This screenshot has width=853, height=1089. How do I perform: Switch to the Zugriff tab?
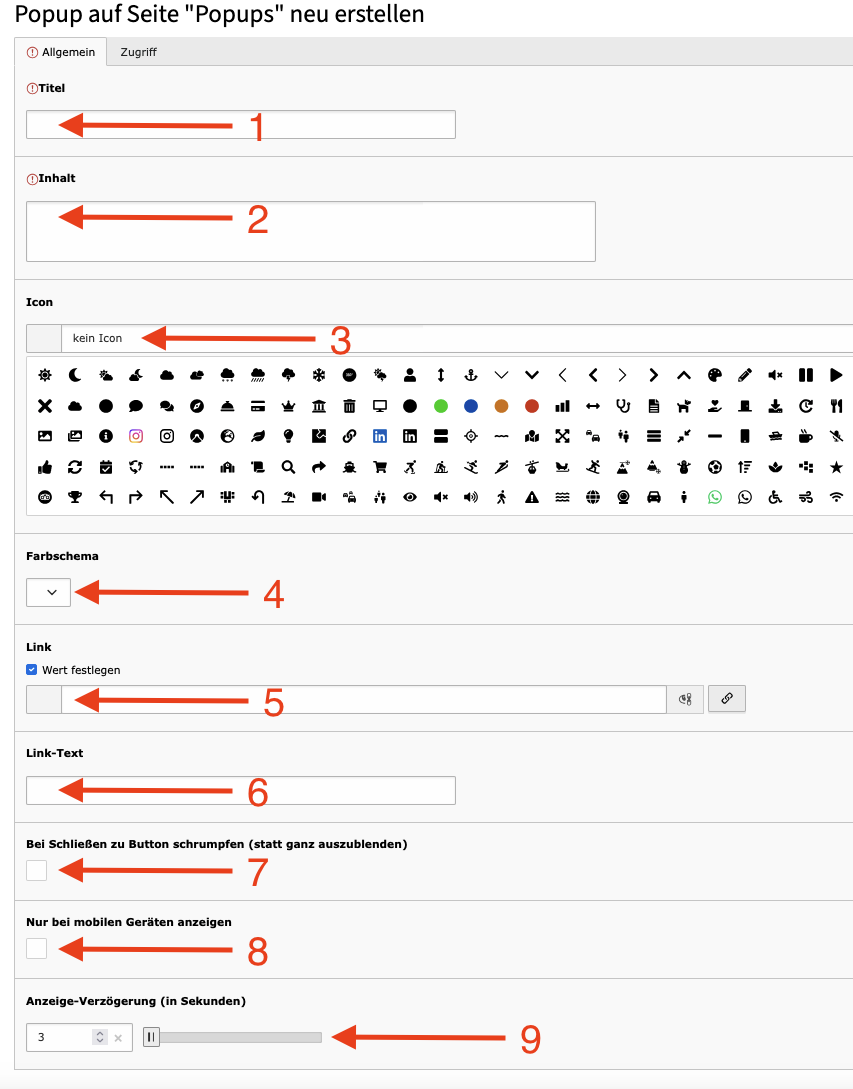[x=138, y=52]
